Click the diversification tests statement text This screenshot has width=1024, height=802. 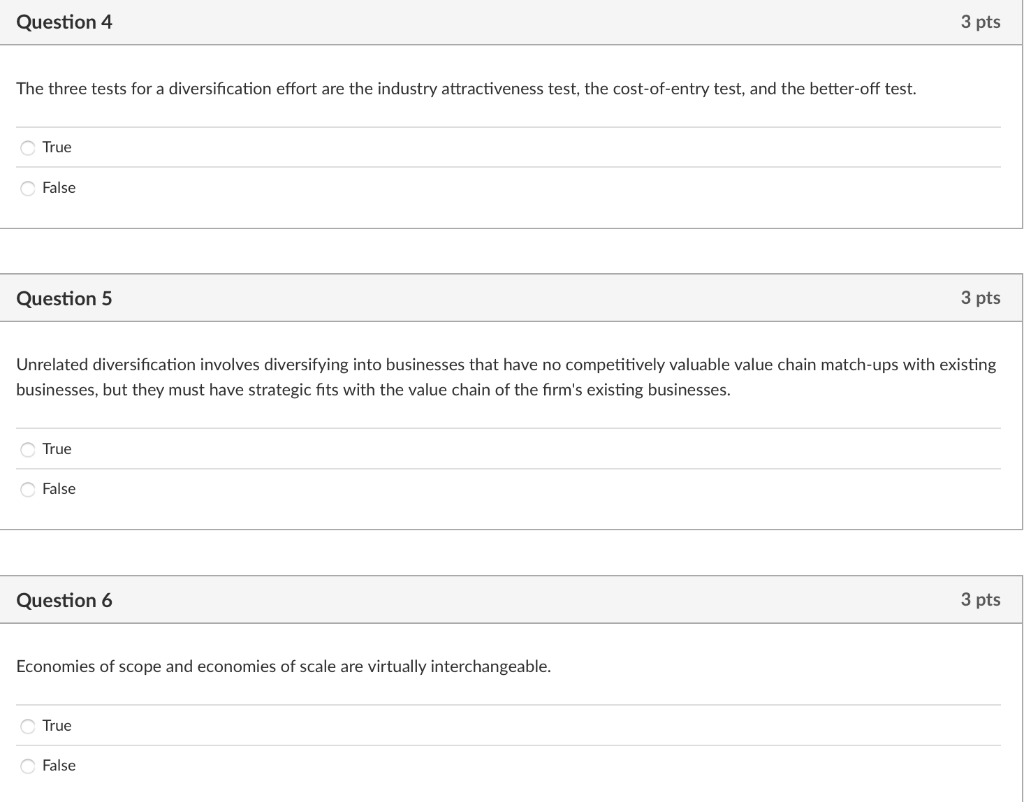466,89
